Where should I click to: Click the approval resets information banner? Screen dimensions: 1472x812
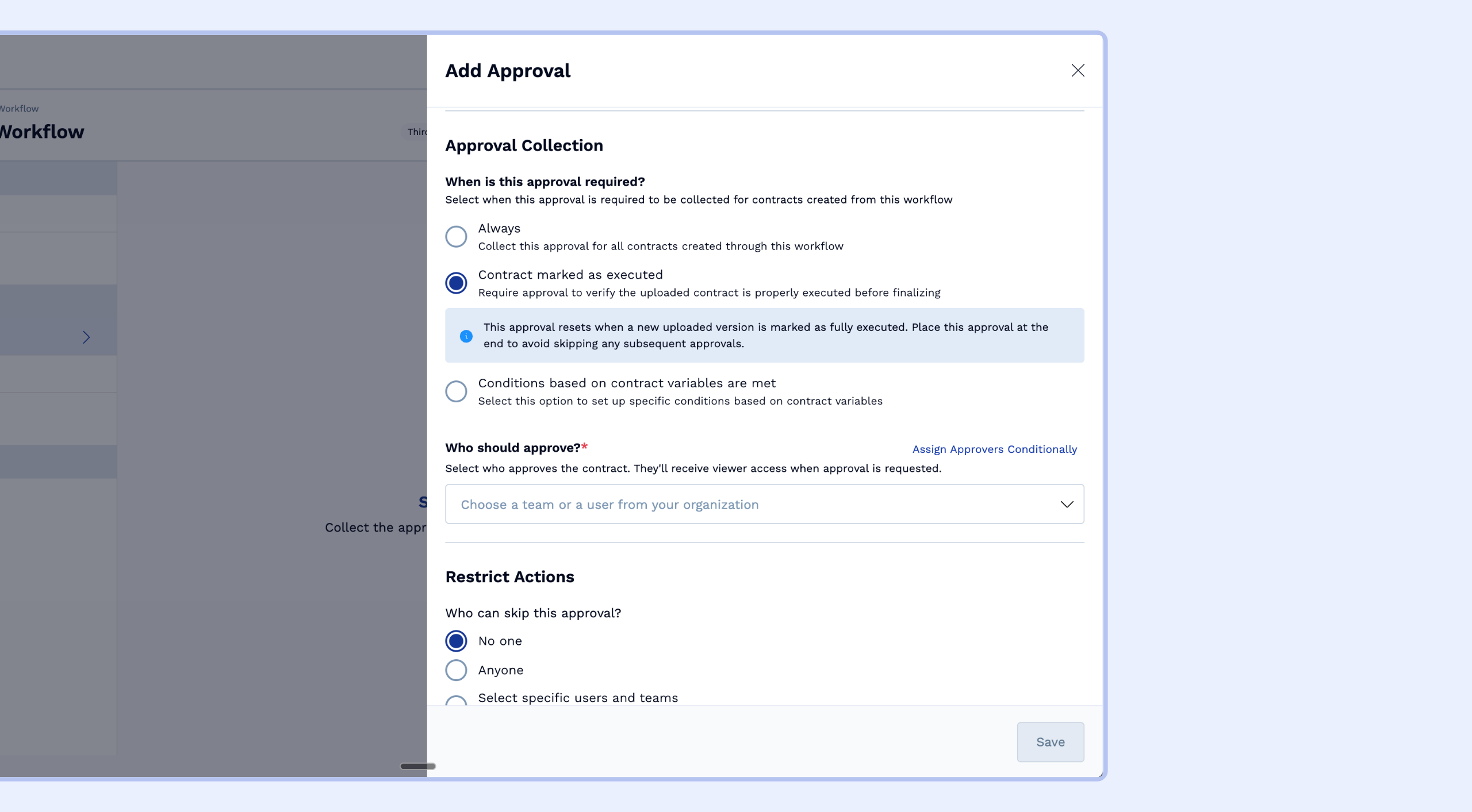(x=765, y=335)
